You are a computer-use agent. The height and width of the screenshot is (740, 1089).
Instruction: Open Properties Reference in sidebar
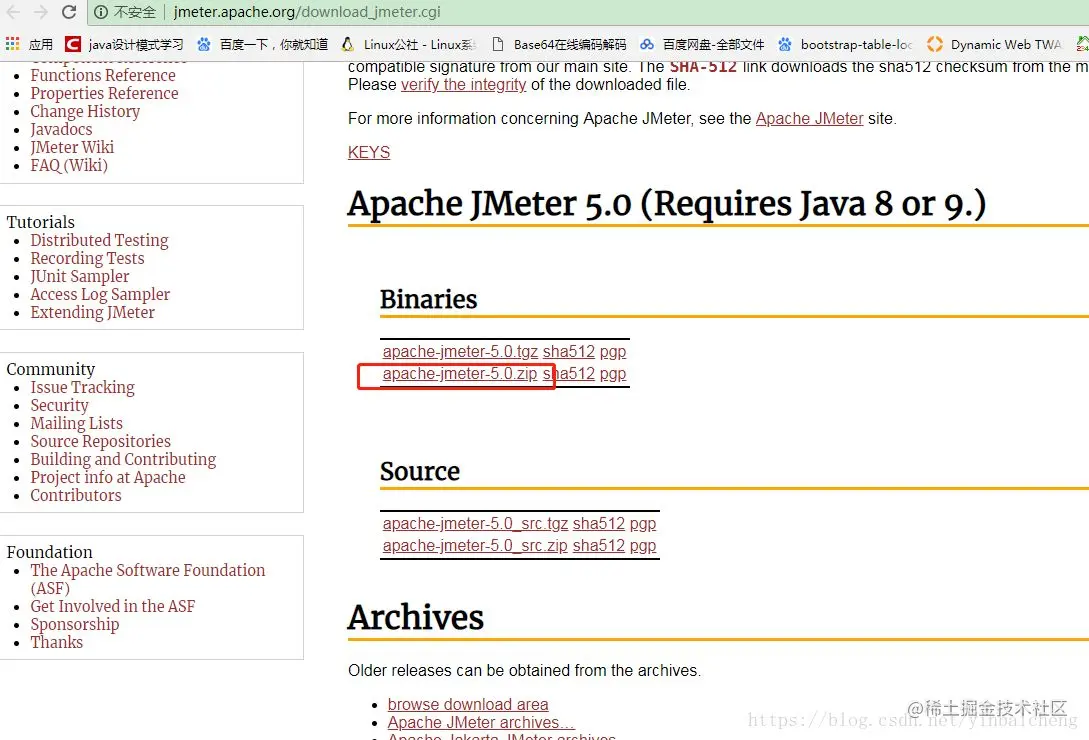pyautogui.click(x=104, y=93)
